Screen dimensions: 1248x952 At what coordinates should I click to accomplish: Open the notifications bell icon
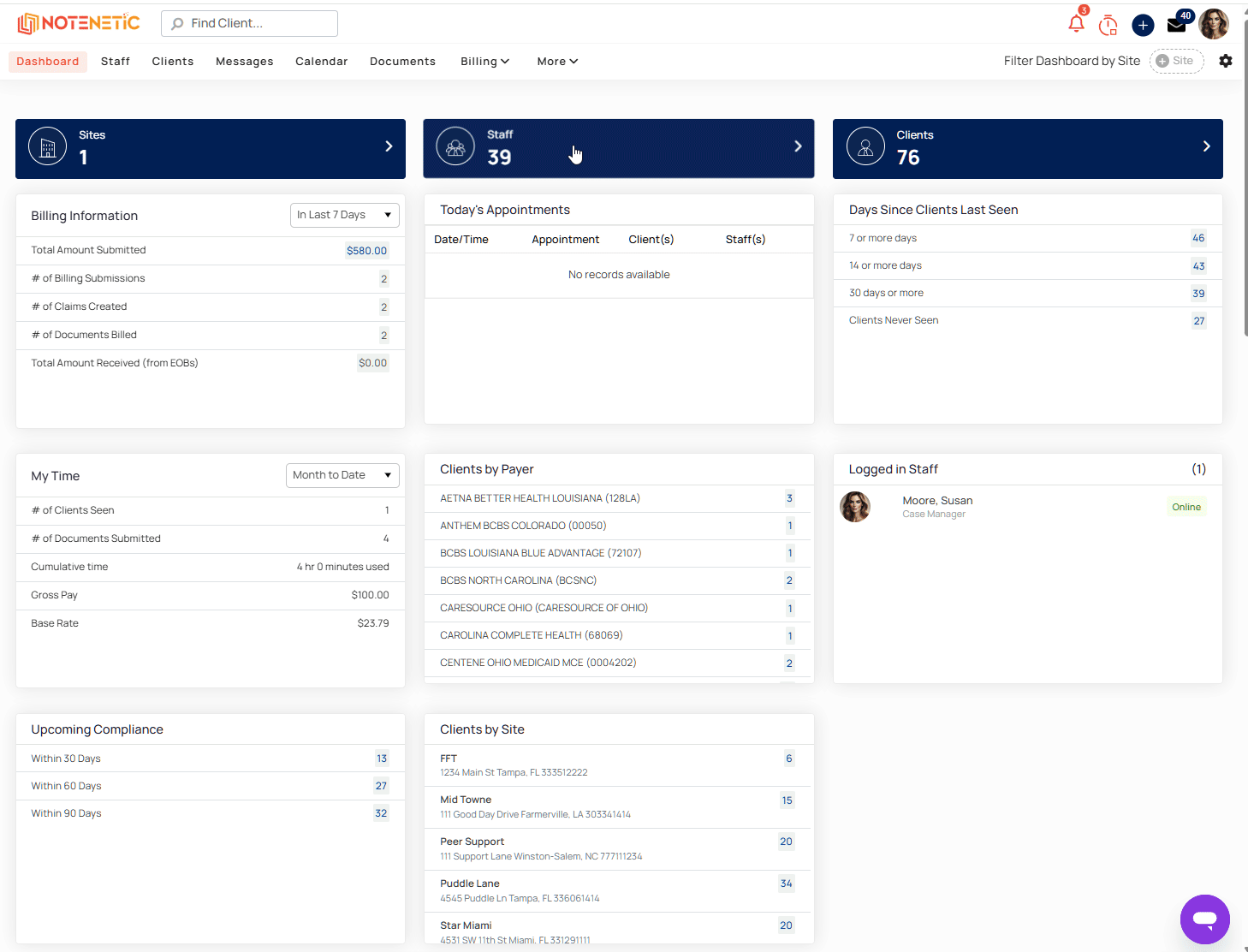(1077, 24)
